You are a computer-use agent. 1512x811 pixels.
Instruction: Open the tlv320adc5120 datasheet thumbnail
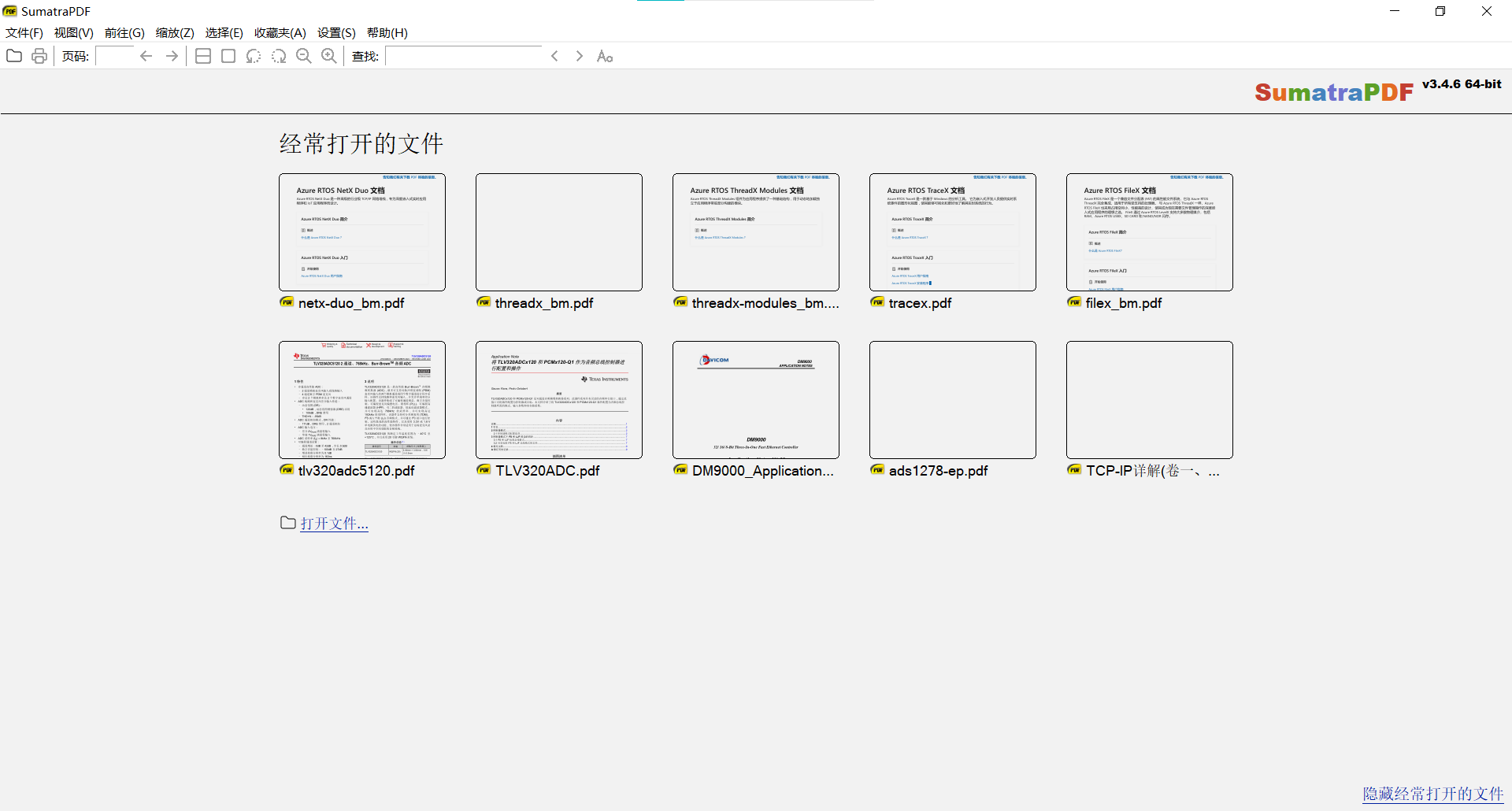pyautogui.click(x=362, y=400)
